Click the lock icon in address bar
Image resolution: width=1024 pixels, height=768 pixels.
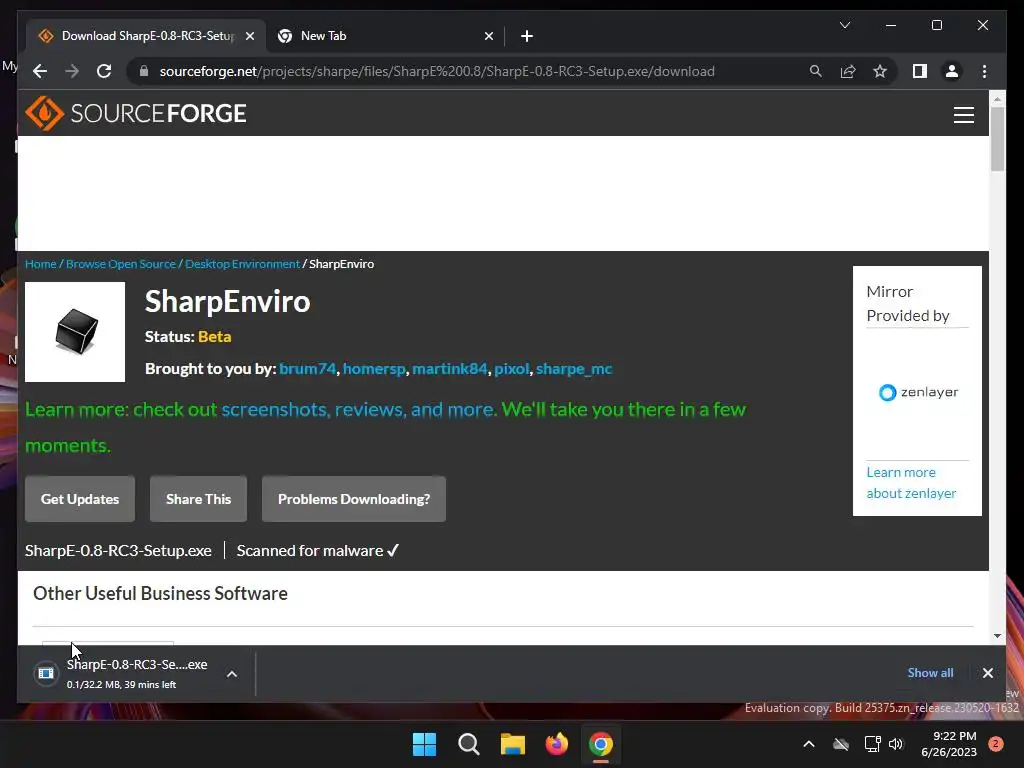point(144,71)
